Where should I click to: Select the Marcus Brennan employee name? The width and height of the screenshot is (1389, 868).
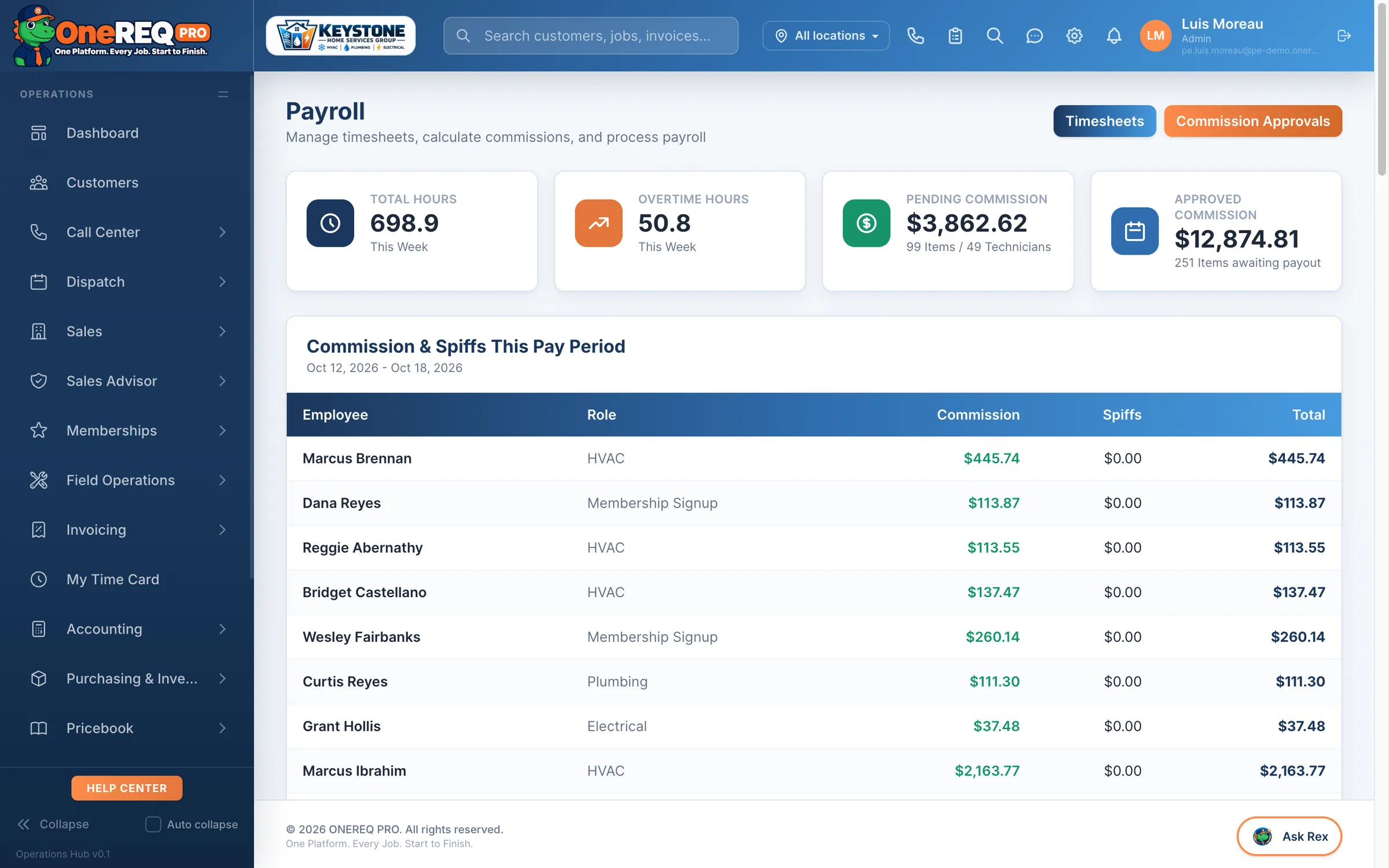tap(357, 458)
